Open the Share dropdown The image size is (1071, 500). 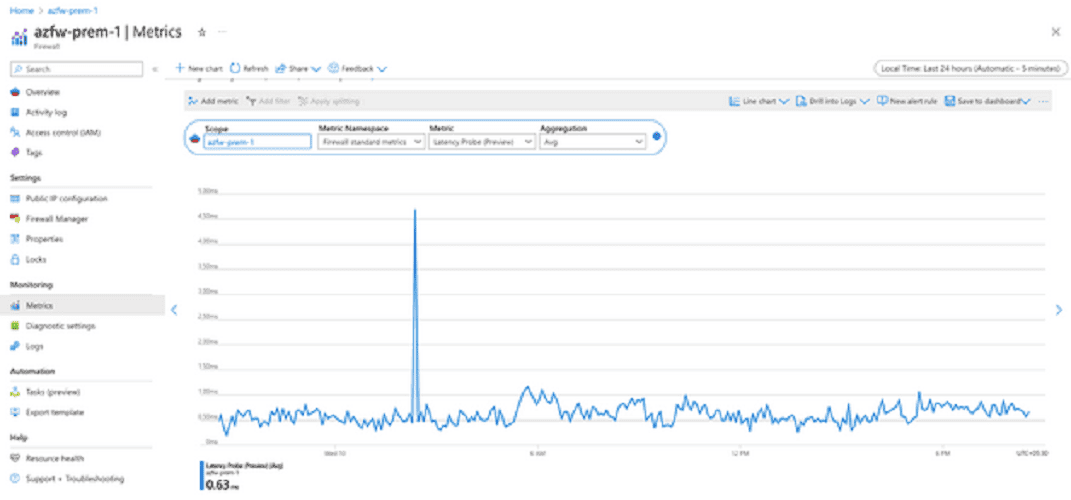298,68
